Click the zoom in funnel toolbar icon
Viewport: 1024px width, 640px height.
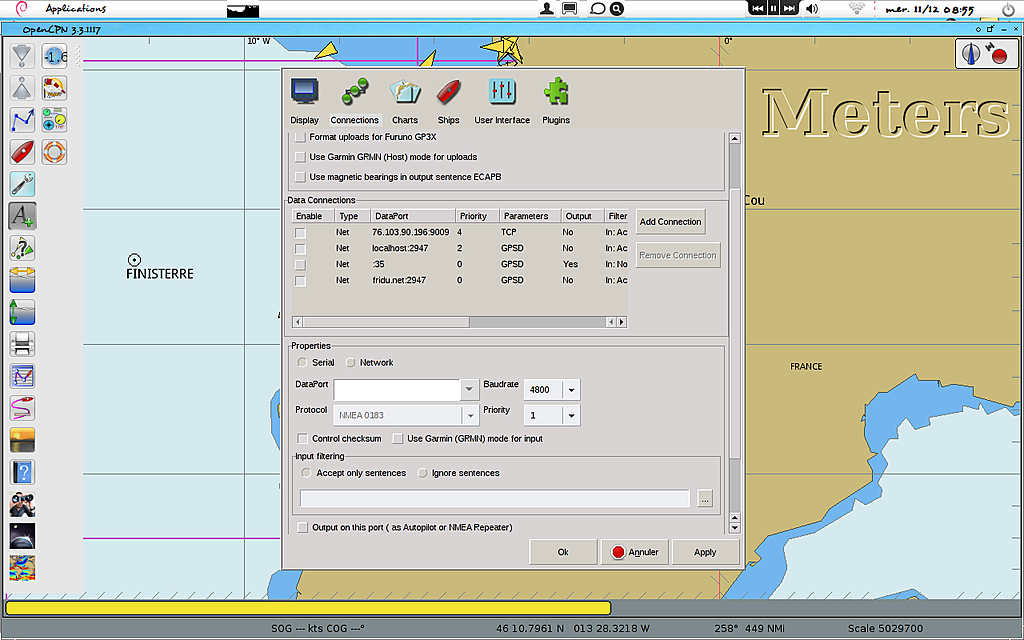click(22, 56)
